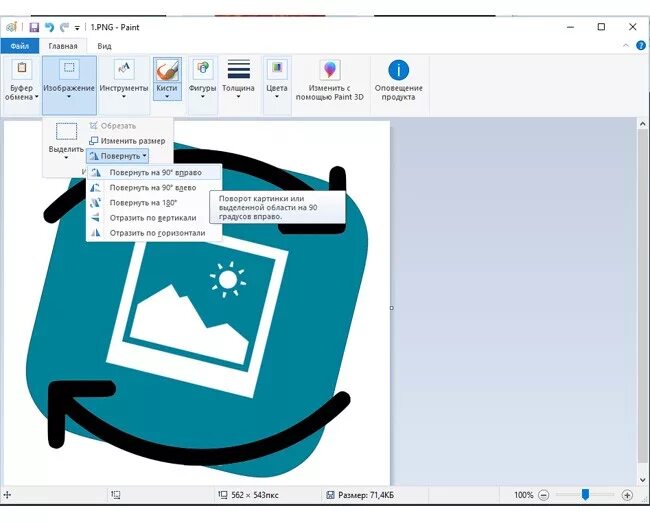Click the zoom out minus button
The width and height of the screenshot is (650, 522).
(543, 495)
